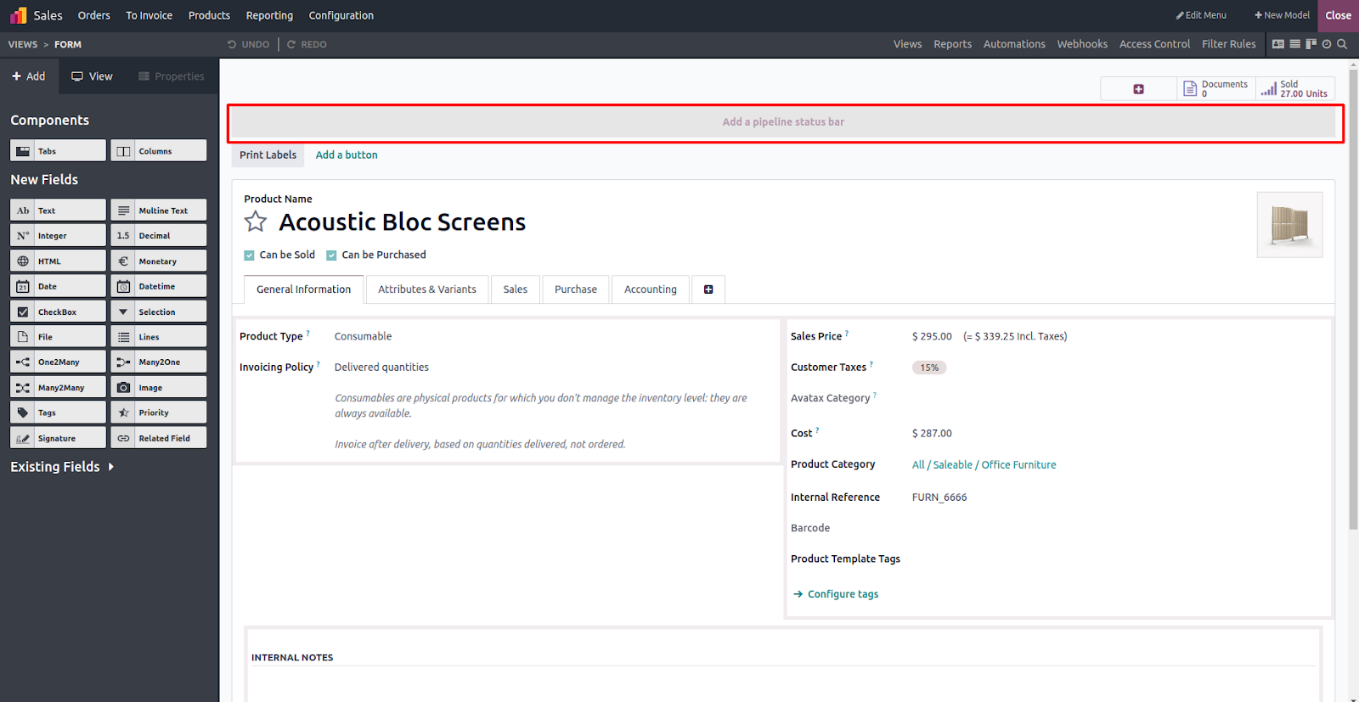Toggle the Can be Purchased checkbox

(x=331, y=255)
